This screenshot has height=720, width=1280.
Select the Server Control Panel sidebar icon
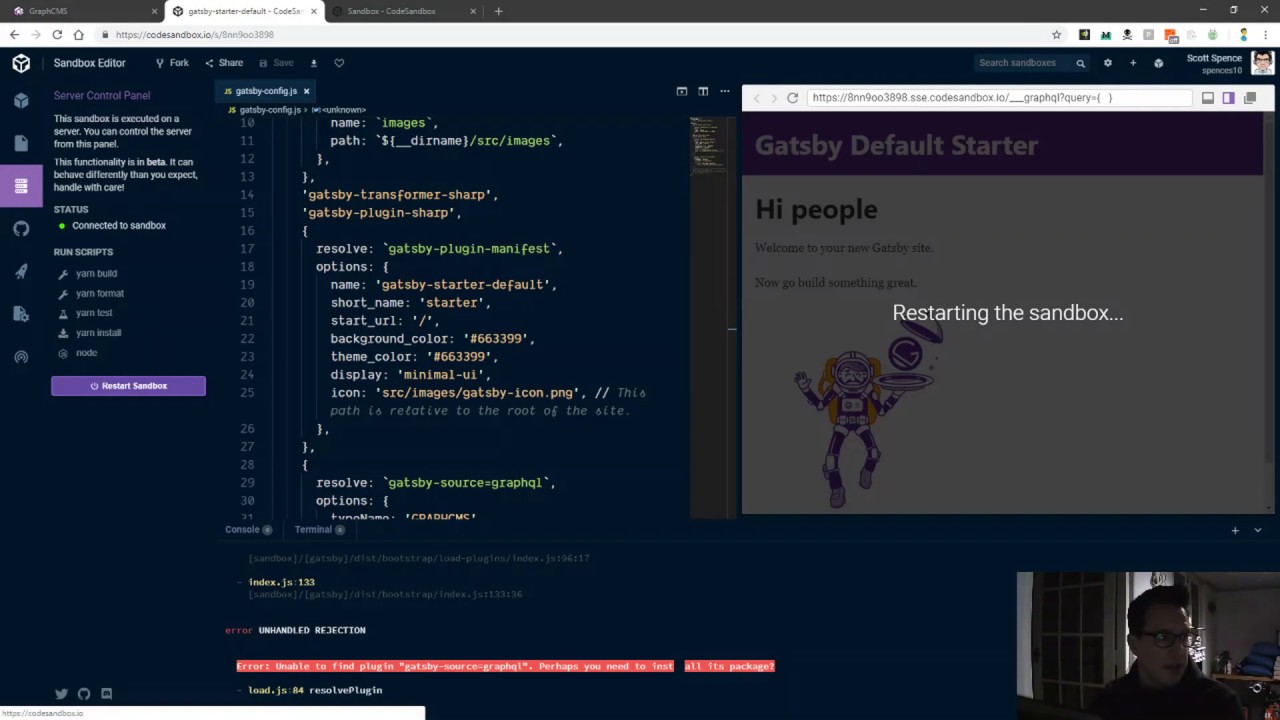click(21, 186)
